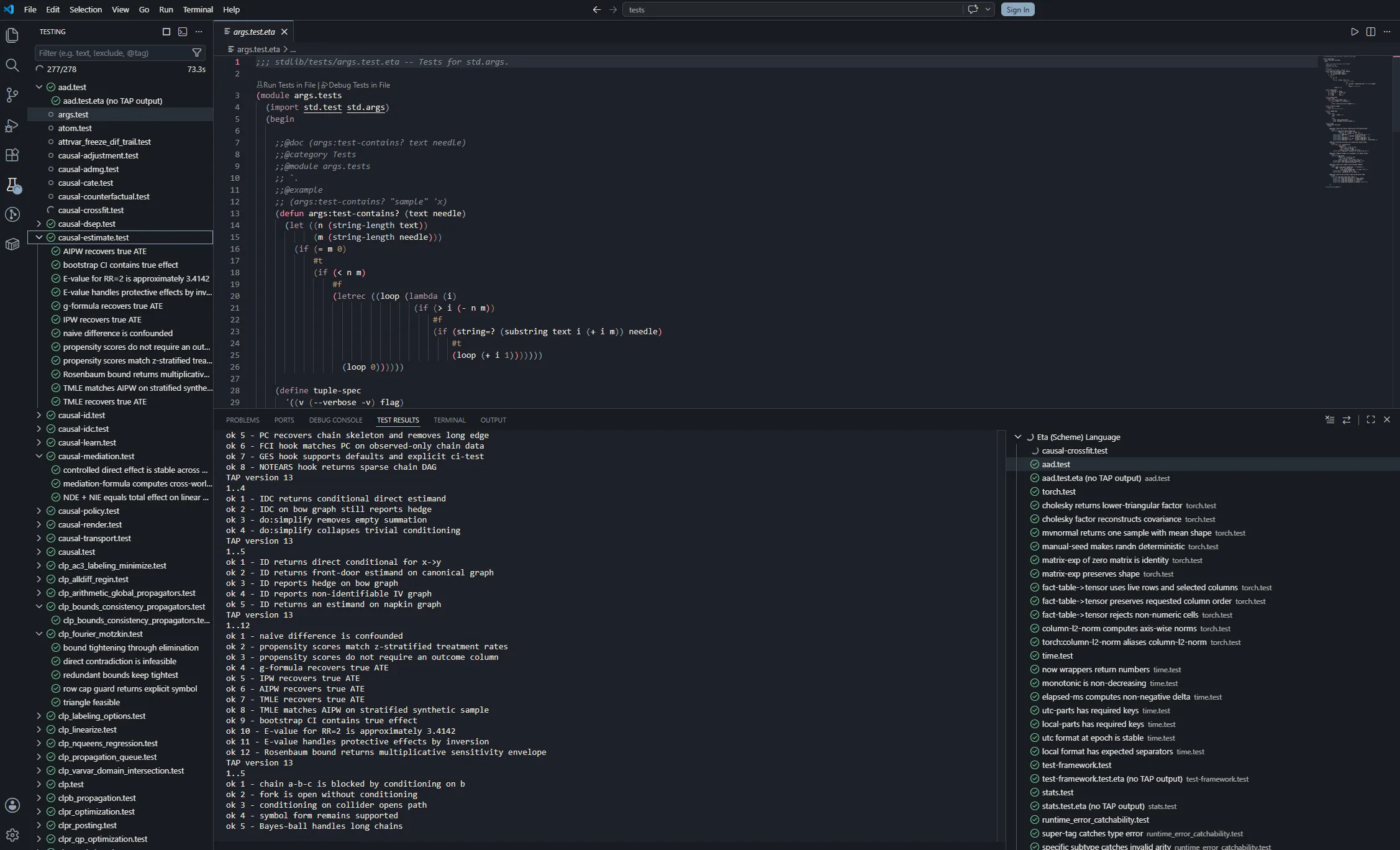Expand the causal-id.test node
The image size is (1400, 850).
point(39,415)
